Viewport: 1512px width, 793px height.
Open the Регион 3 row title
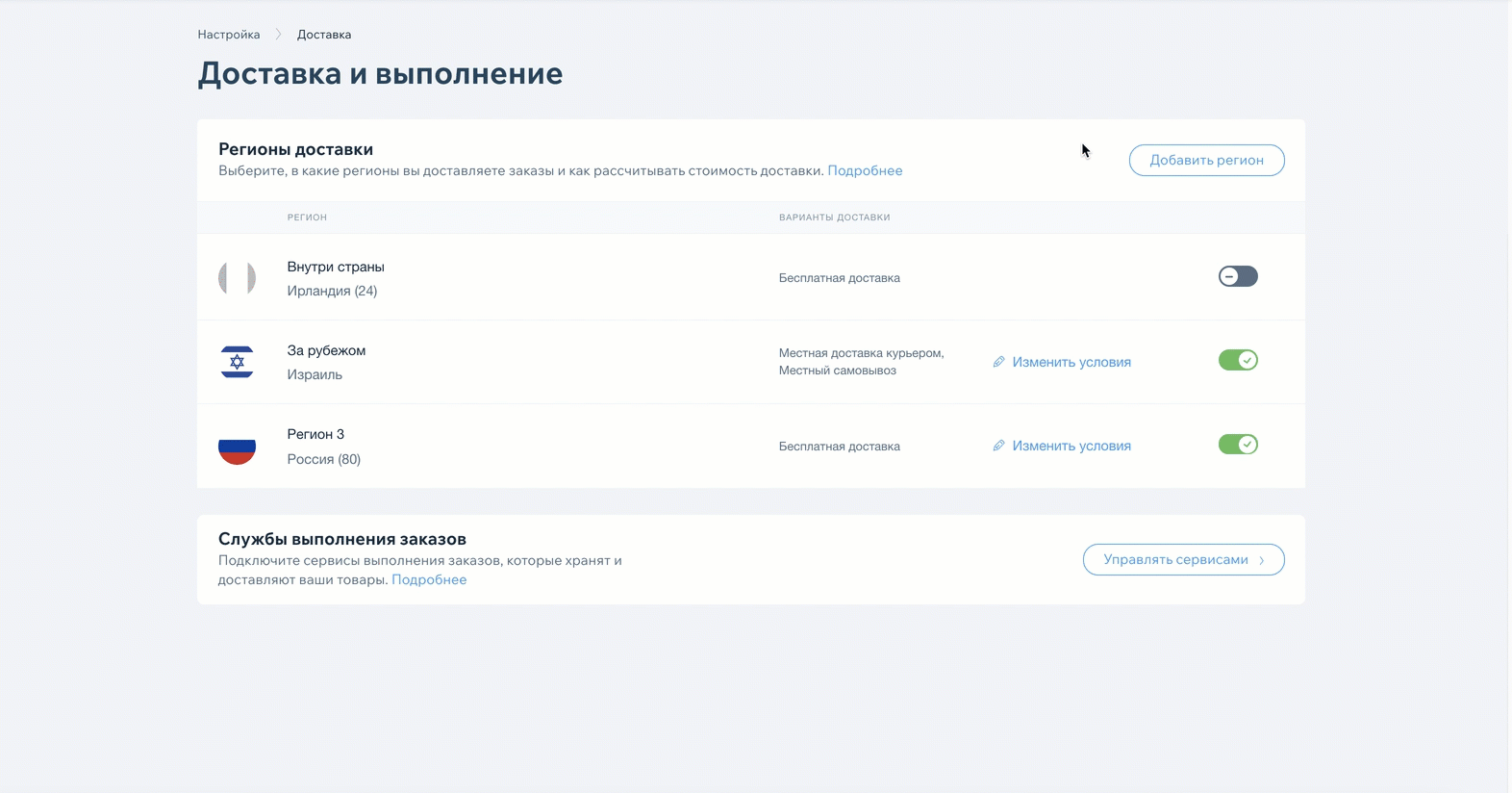tap(315, 434)
